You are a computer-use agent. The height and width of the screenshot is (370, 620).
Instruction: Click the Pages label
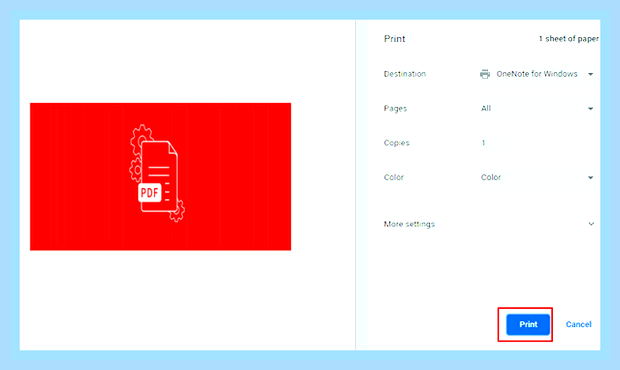[395, 109]
